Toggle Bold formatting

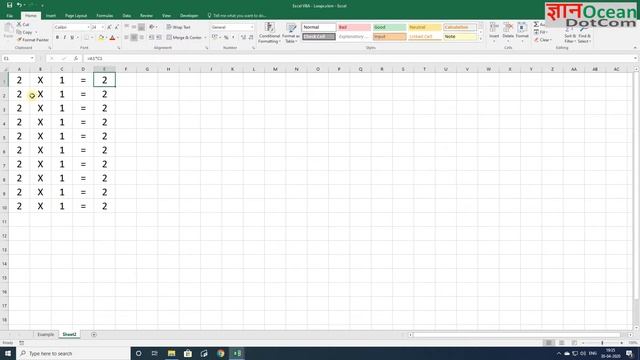pyautogui.click(x=57, y=38)
